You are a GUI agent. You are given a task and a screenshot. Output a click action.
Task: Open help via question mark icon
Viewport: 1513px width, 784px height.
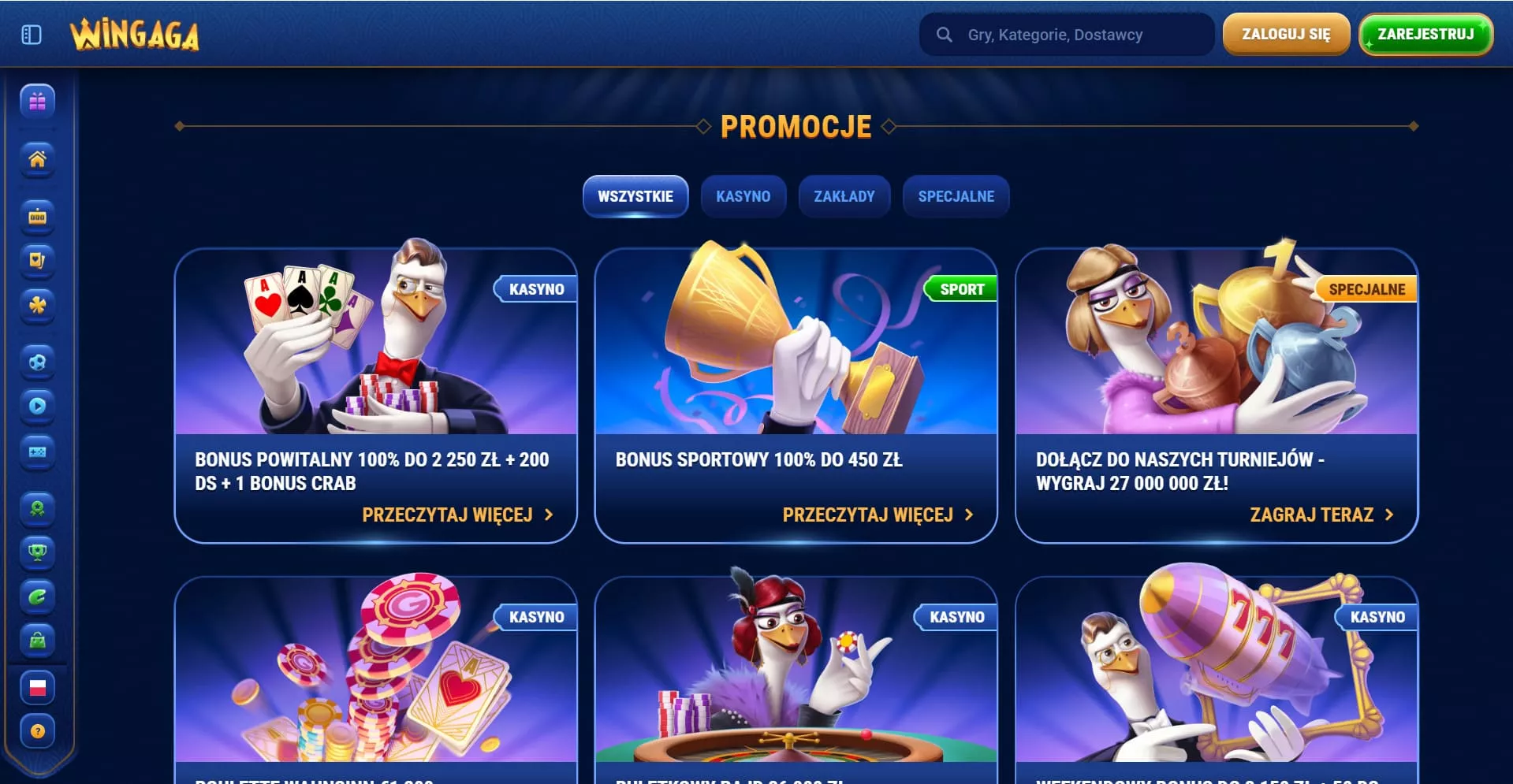37,731
